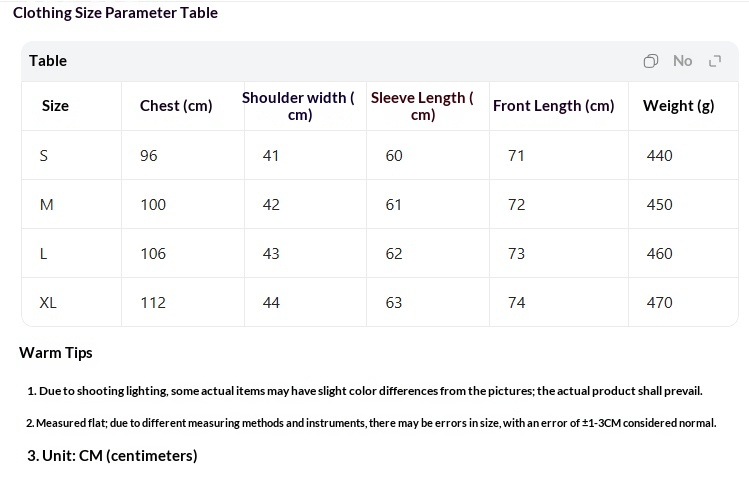Click the front length 73 cell

coord(559,253)
